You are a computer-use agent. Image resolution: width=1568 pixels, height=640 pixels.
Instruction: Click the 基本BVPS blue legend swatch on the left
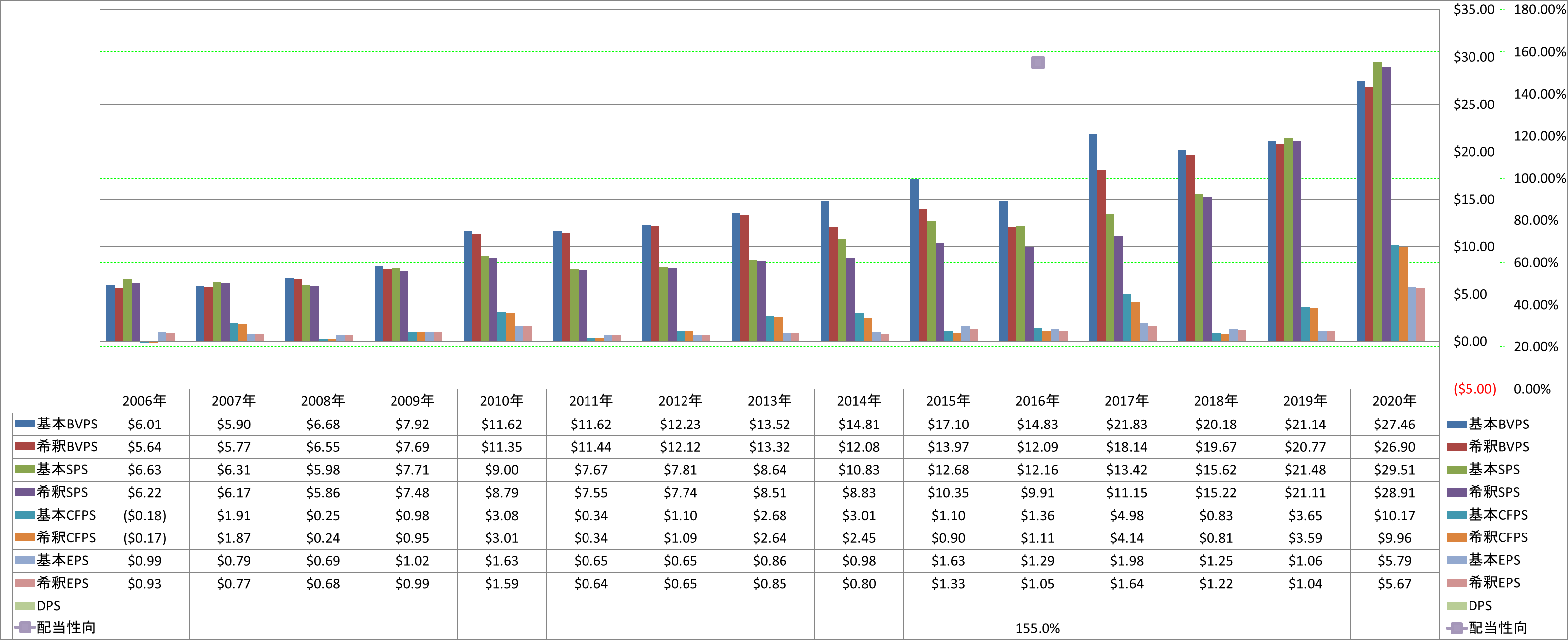pos(25,423)
